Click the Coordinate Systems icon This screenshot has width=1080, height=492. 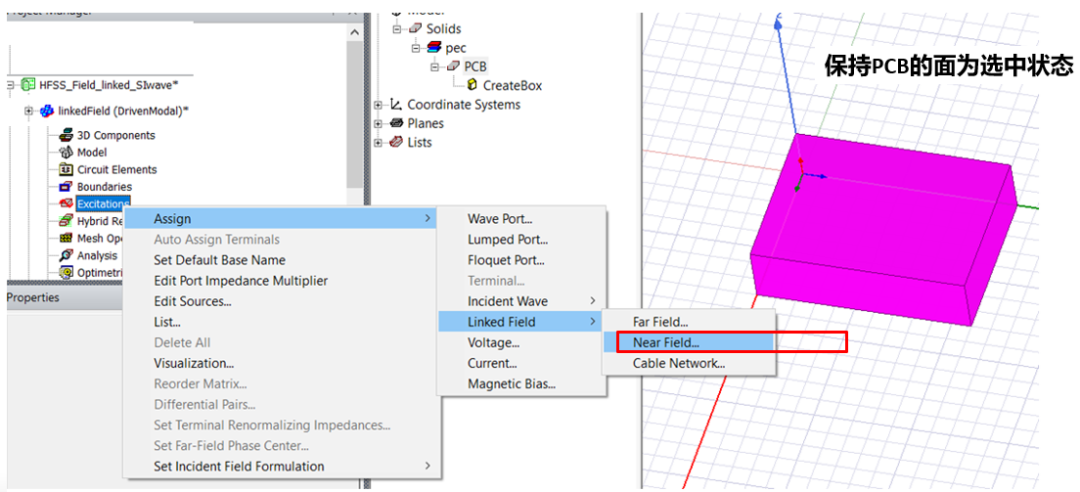point(396,105)
